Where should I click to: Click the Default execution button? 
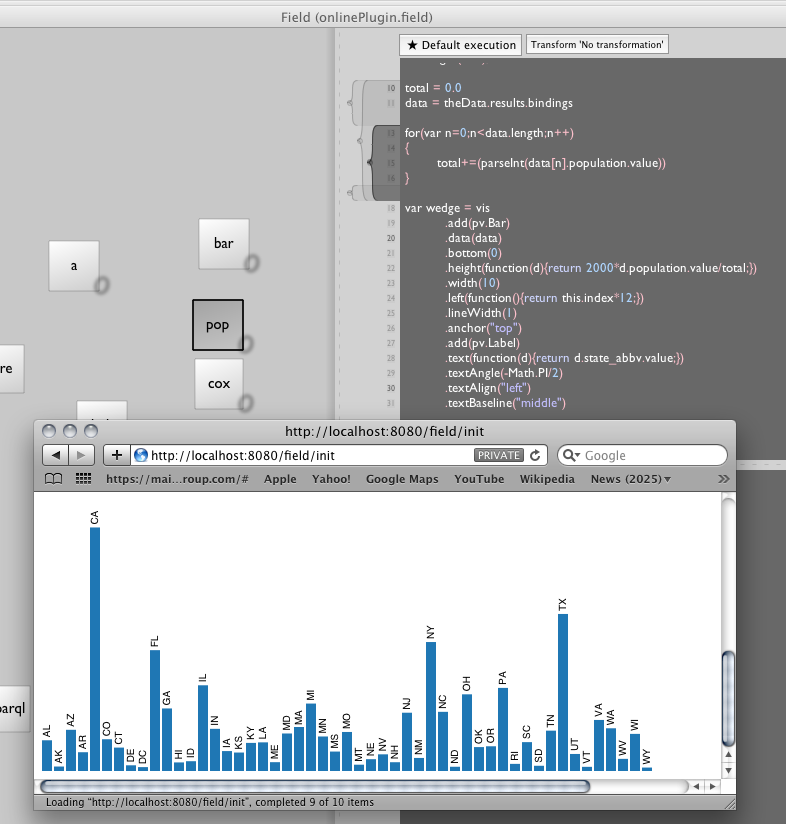tap(461, 45)
